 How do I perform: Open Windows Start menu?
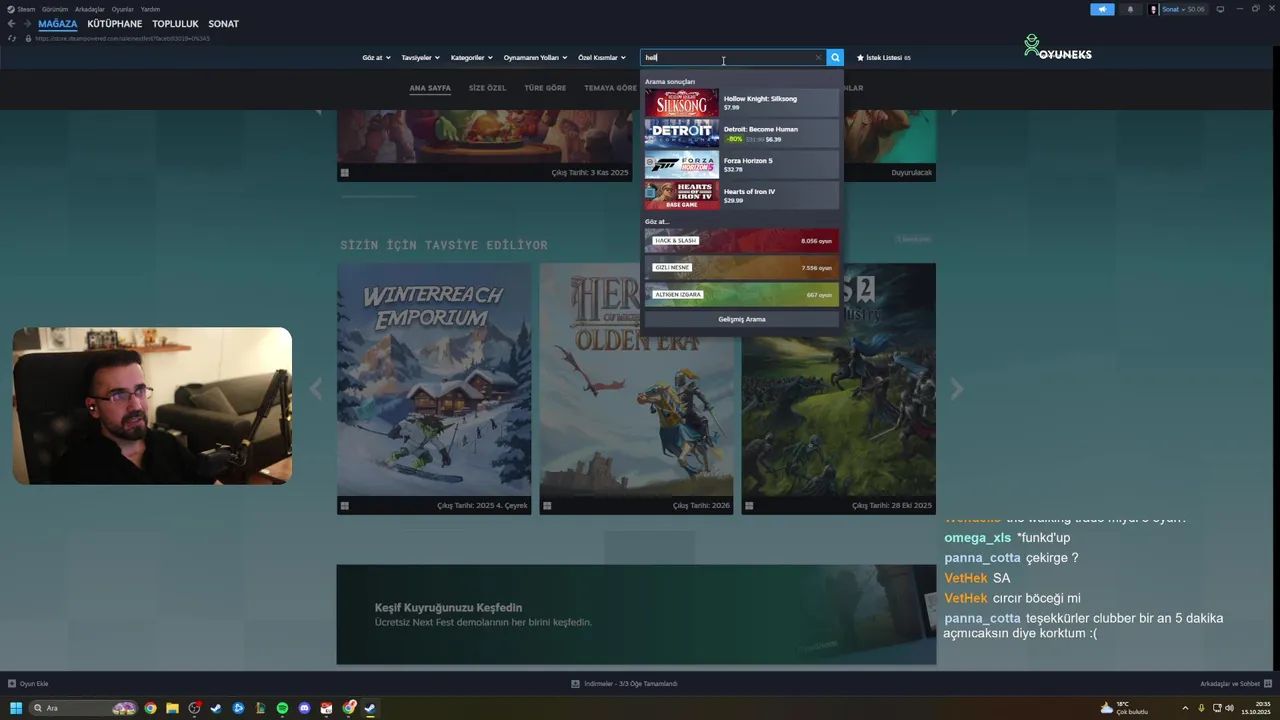point(16,708)
